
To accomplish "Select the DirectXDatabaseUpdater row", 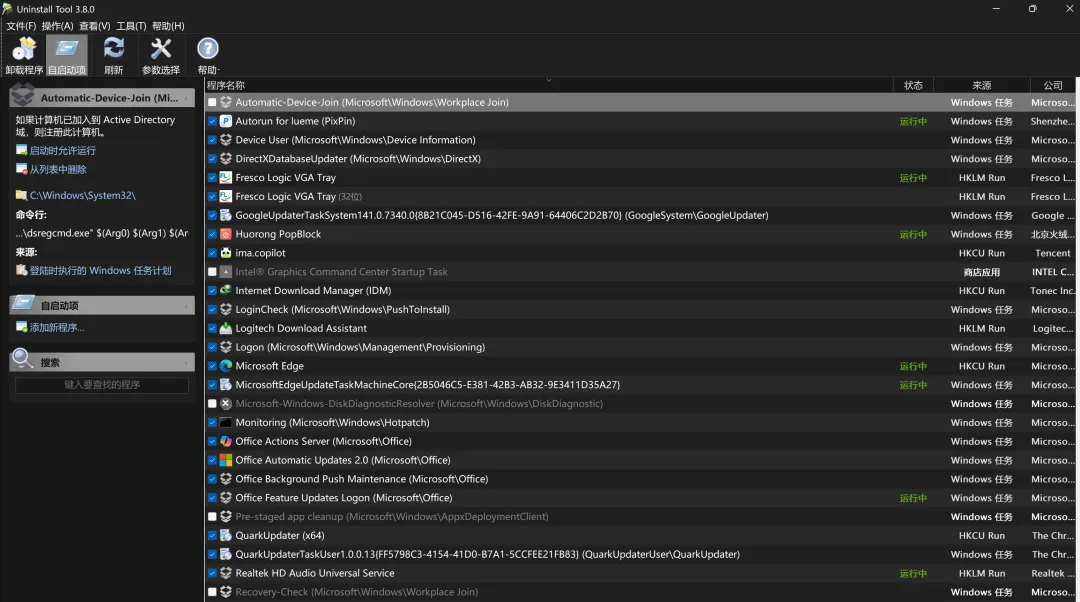I will tap(641, 158).
